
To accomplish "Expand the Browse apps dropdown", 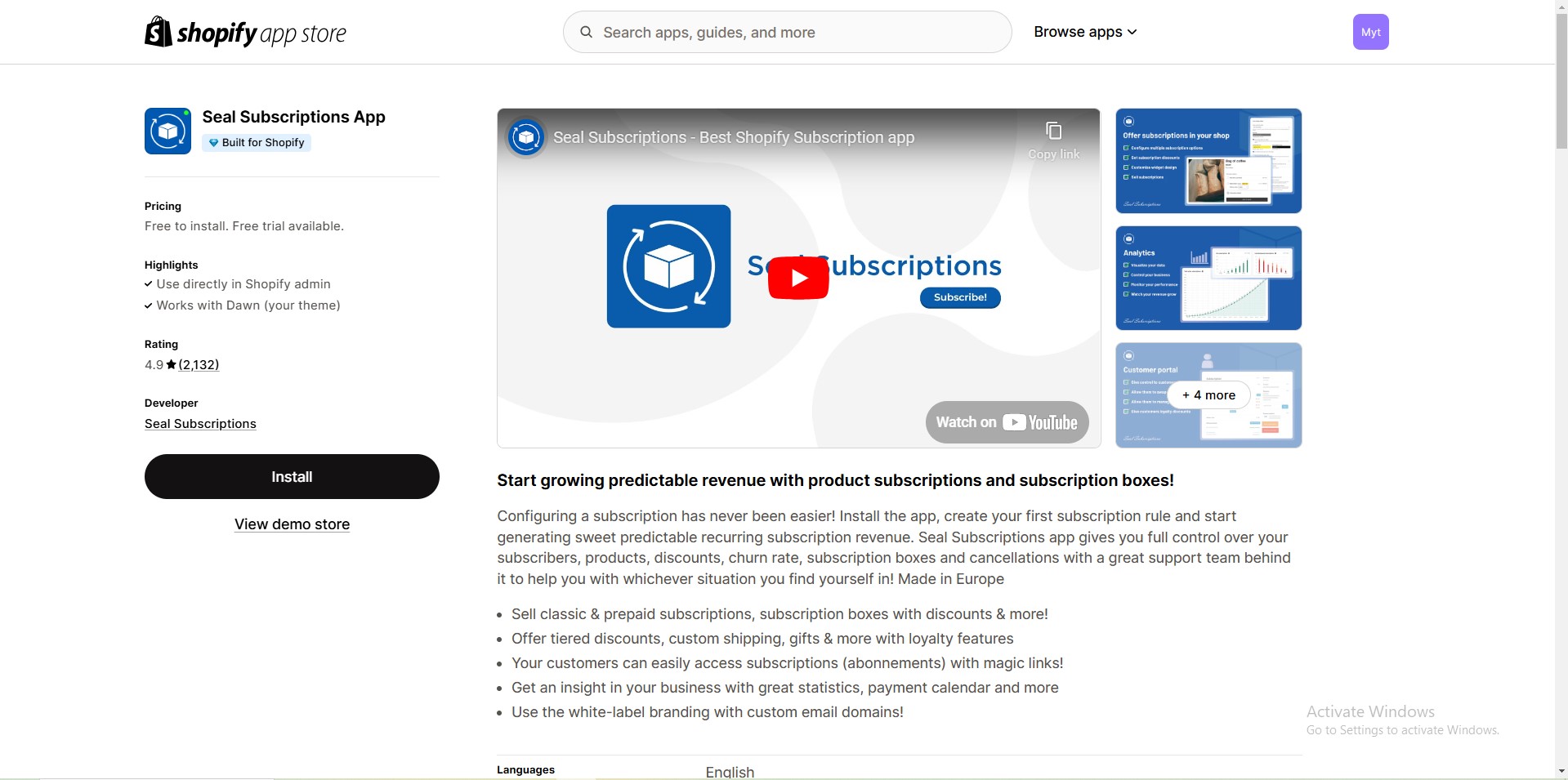I will (1085, 32).
